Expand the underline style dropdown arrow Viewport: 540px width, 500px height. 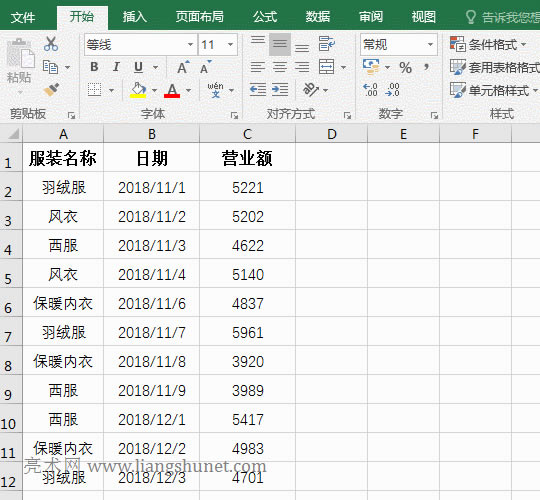click(155, 67)
